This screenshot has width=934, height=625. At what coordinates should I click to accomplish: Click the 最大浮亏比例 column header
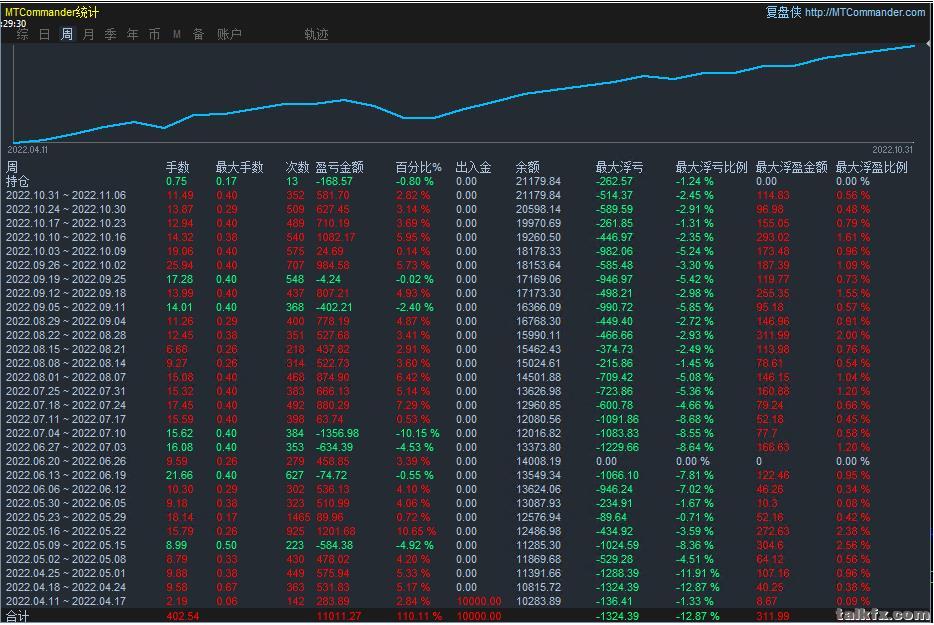coord(711,167)
